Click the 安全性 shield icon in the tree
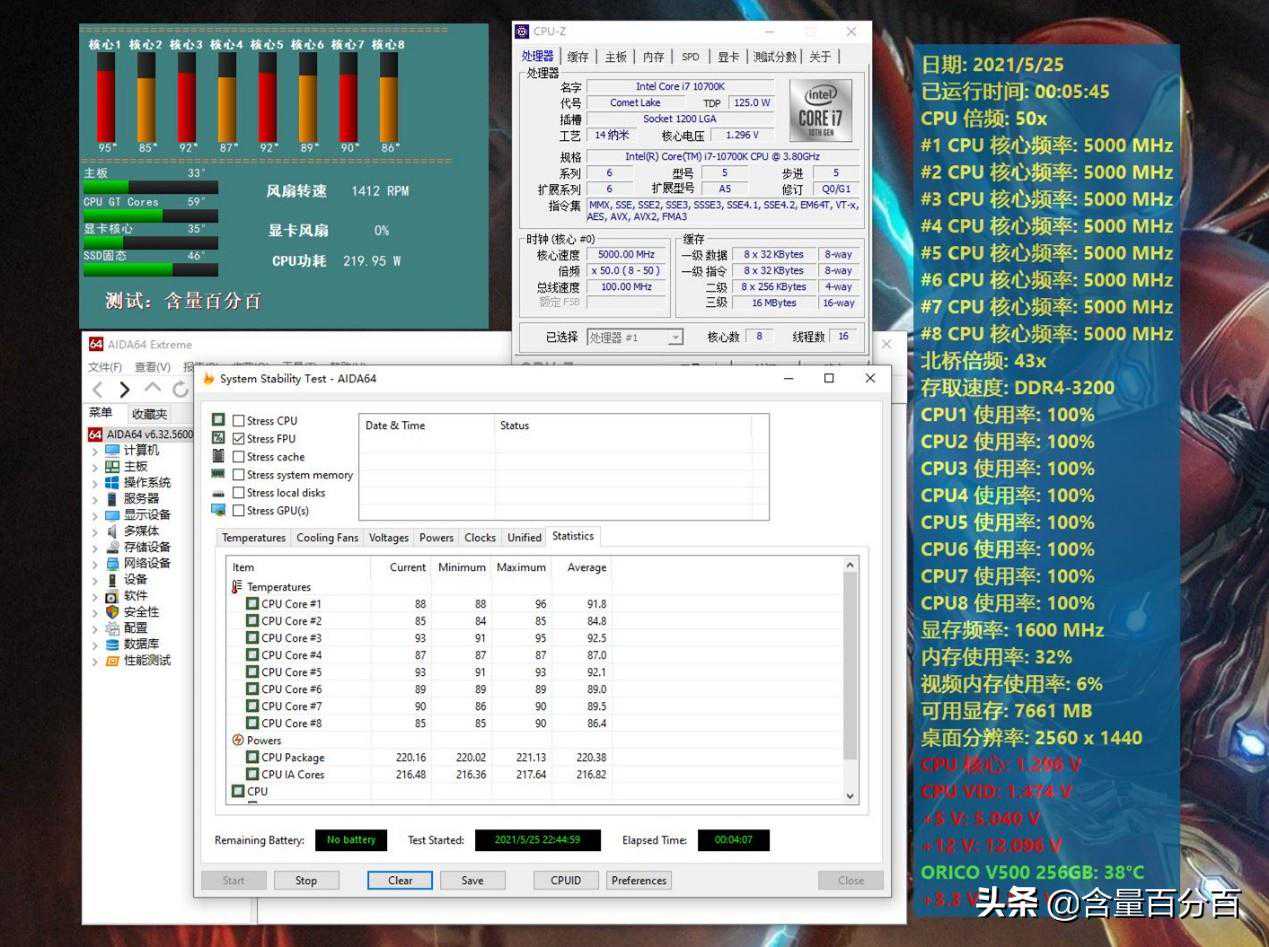 click(112, 612)
